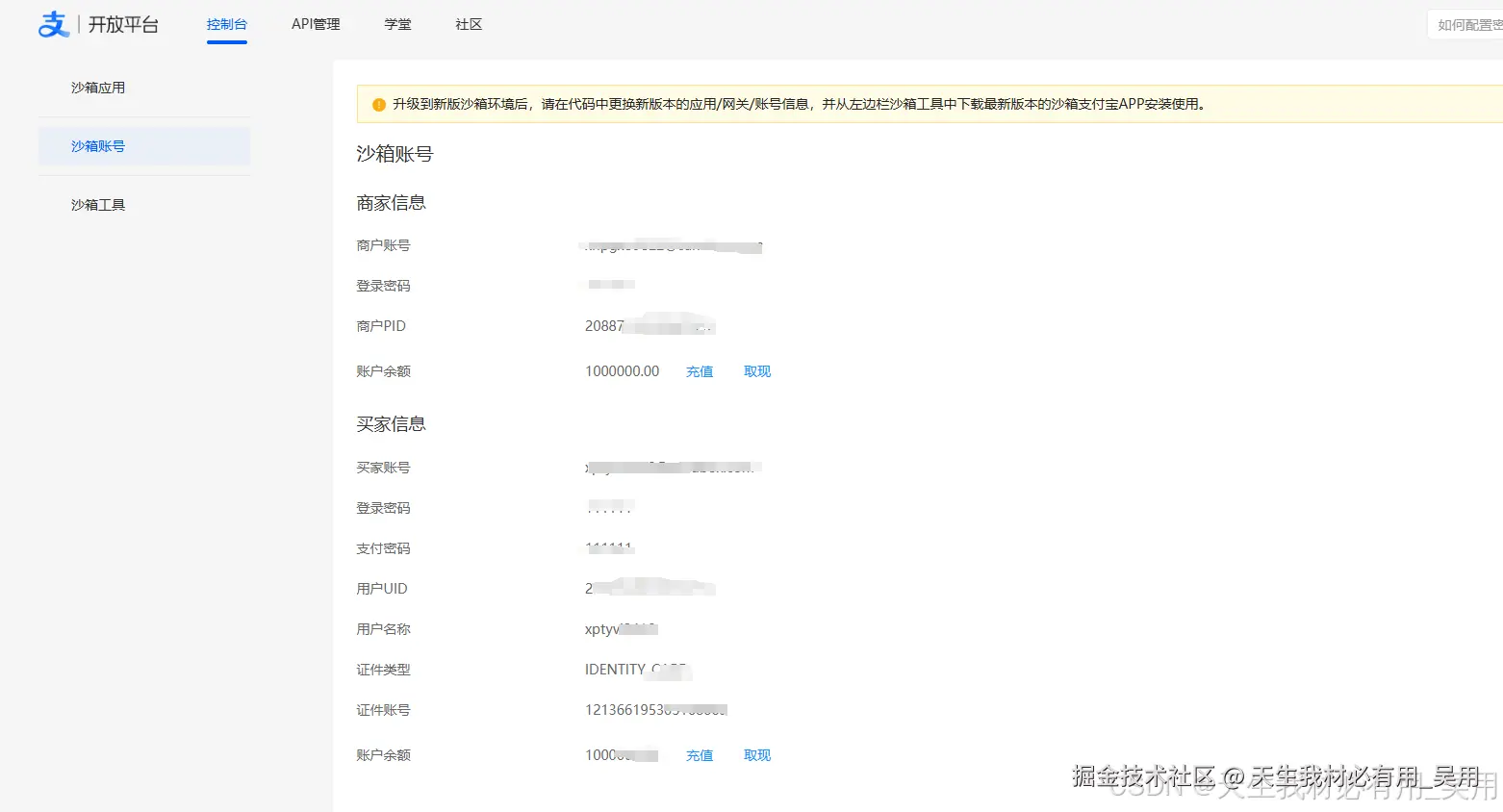Screen dimensions: 1503x812
Task: Click the 开放平台 title text
Action: (x=124, y=23)
